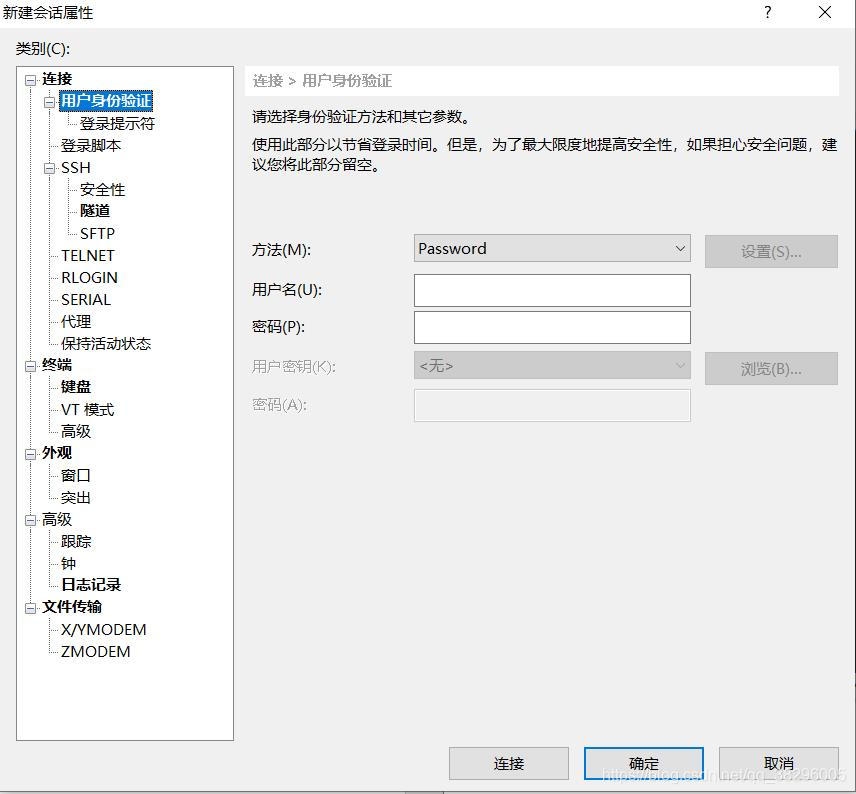Select the 隧道 settings page
This screenshot has height=794, width=856.
(x=96, y=211)
